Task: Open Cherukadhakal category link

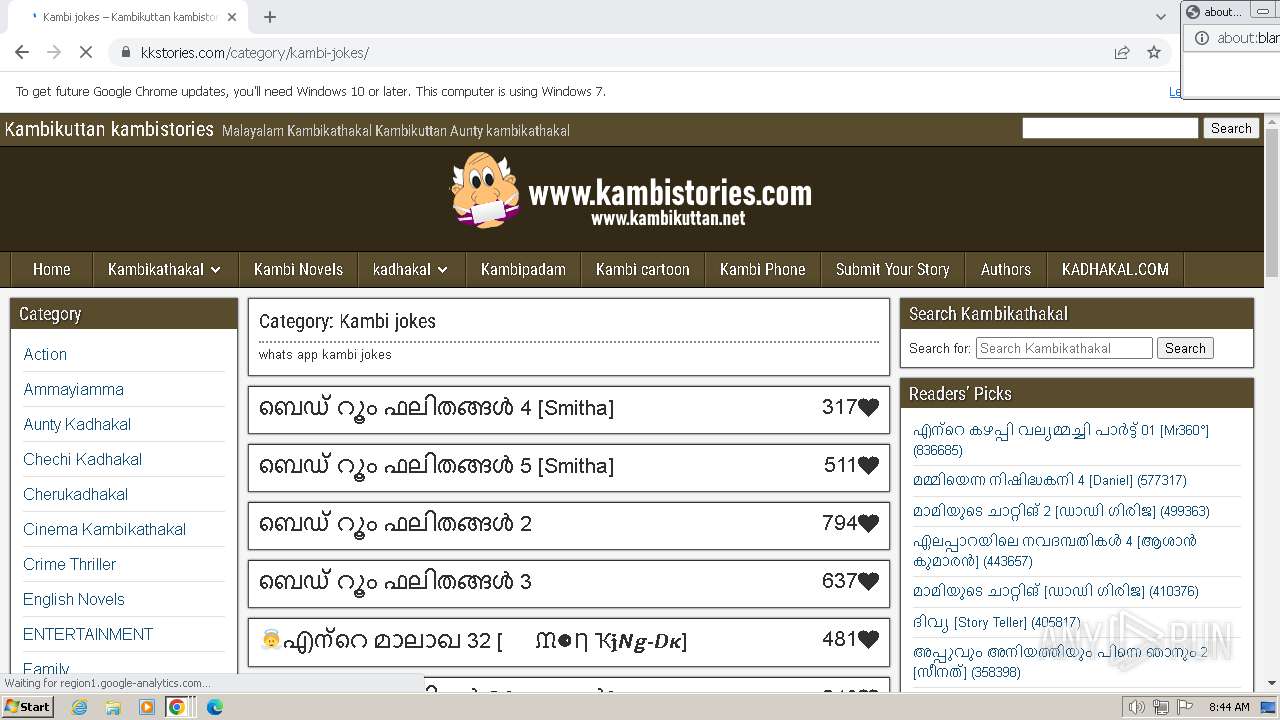Action: (x=75, y=494)
